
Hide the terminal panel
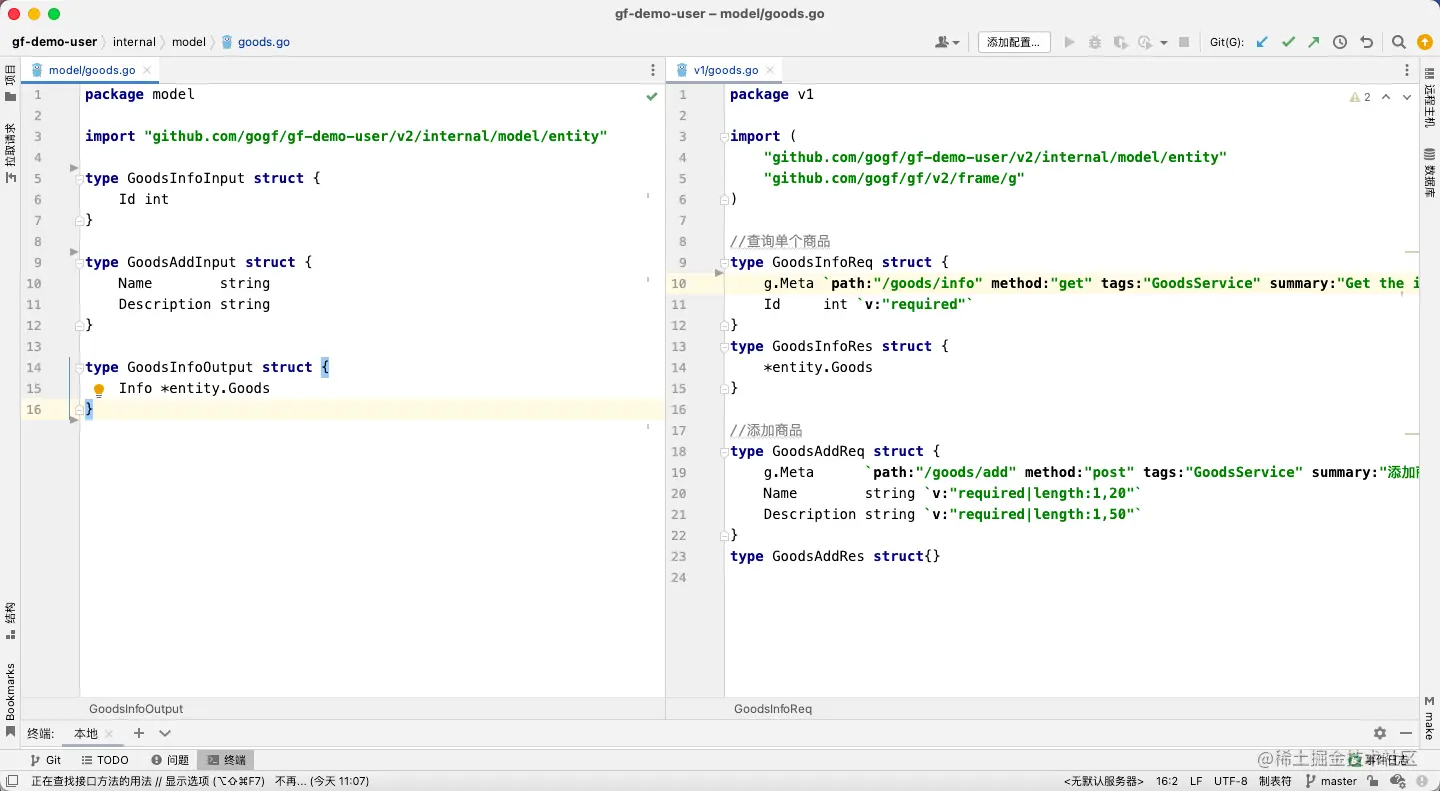1405,733
